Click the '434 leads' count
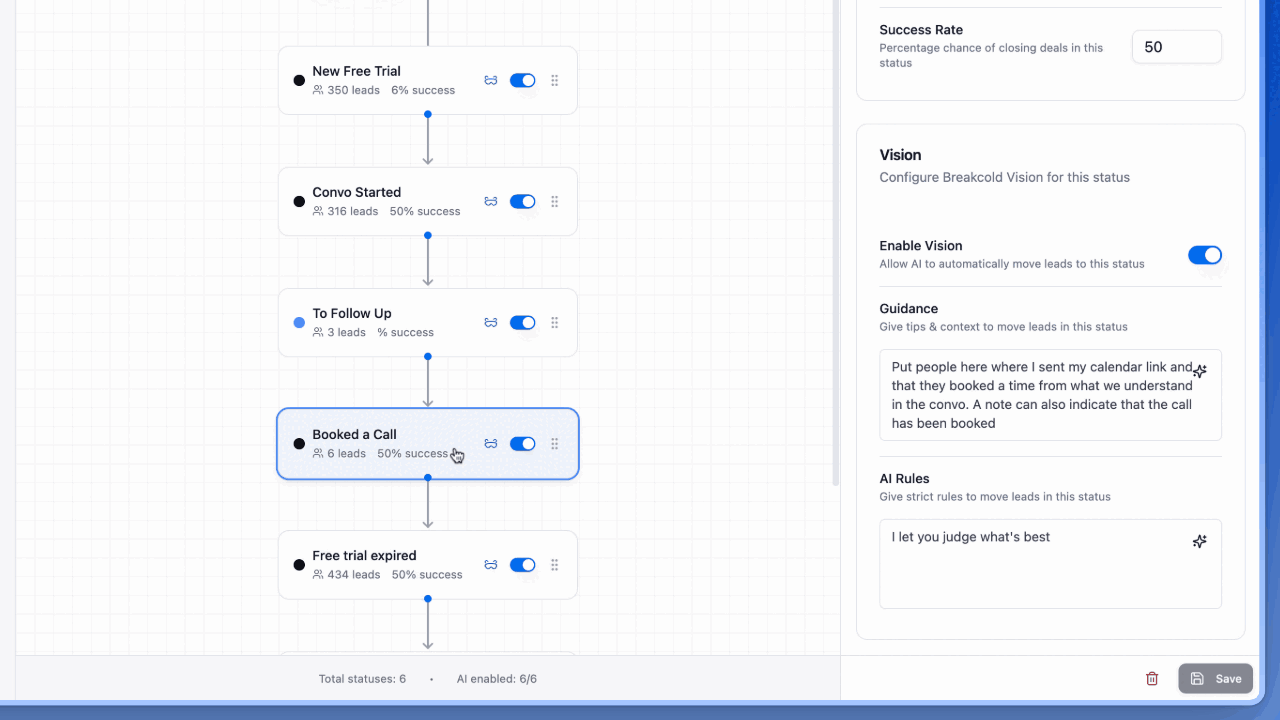This screenshot has height=720, width=1280. 354,575
